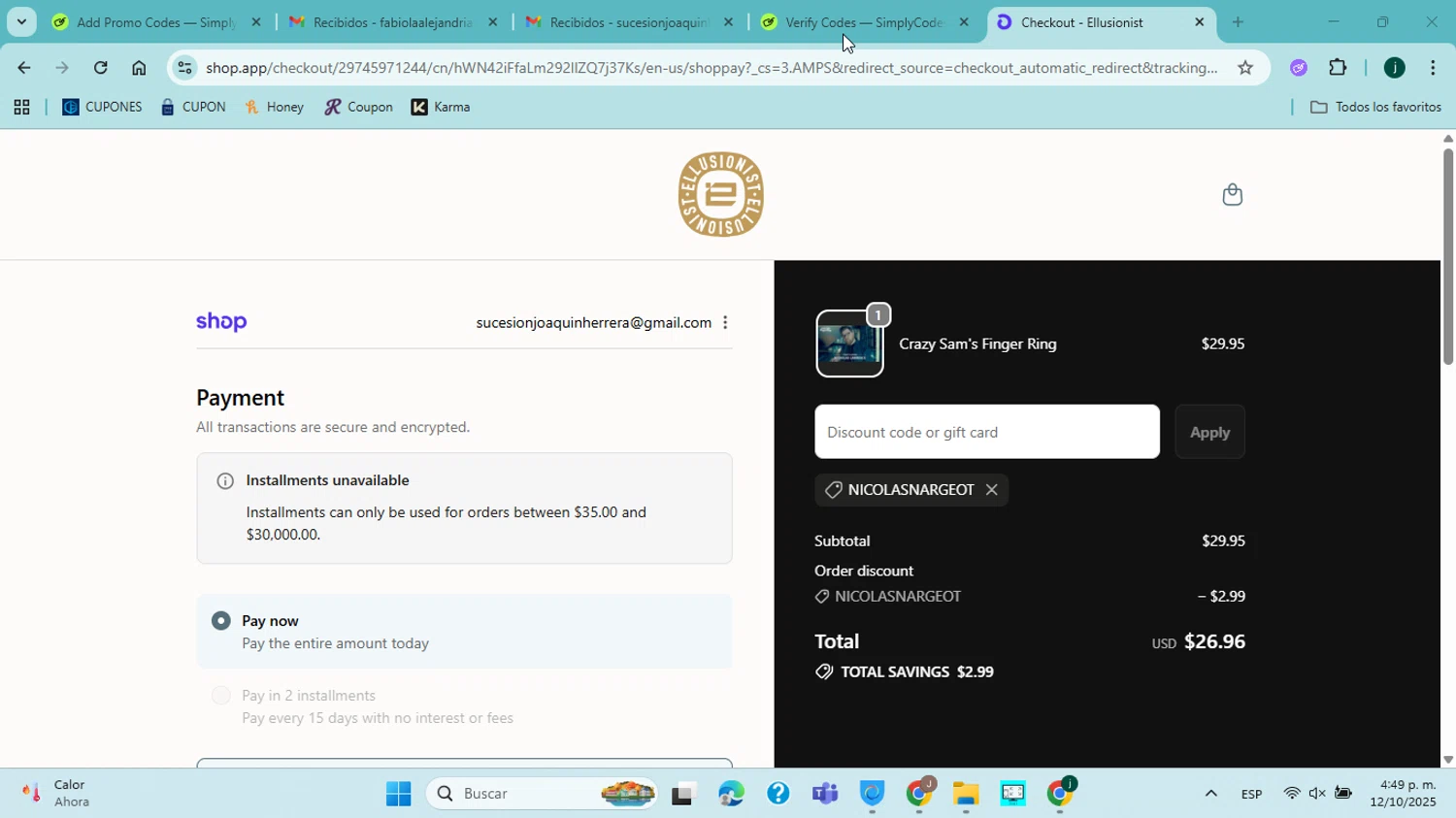Switch to Add Promo Codes SimplyCodes tab

[x=155, y=21]
